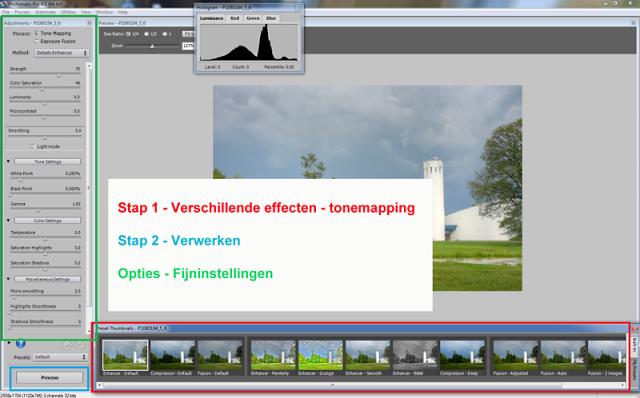Open the Utilities menu
Viewport: 640px width, 398px height.
(69, 12)
